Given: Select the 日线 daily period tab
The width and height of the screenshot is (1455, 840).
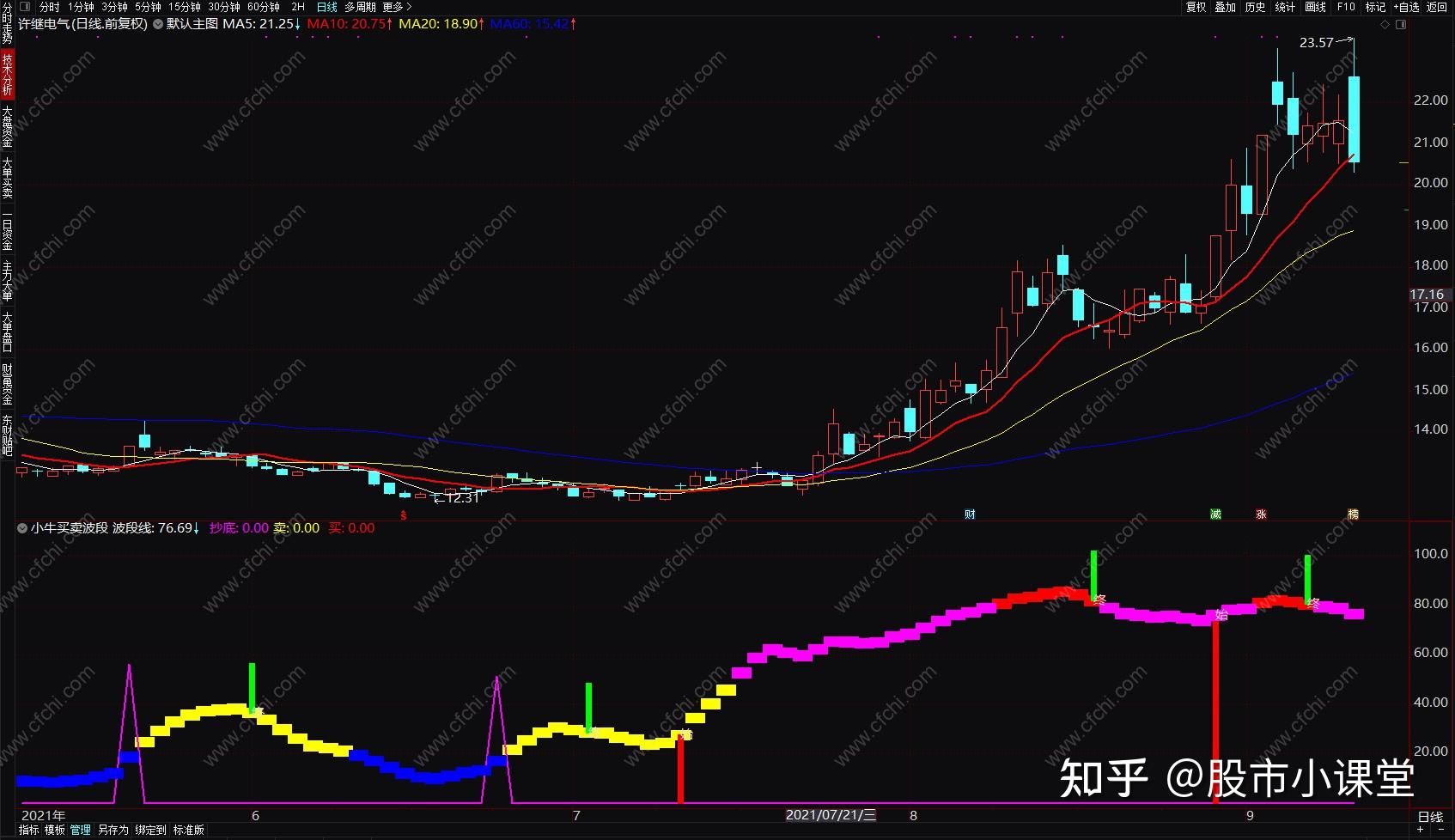Looking at the screenshot, I should point(327,7).
